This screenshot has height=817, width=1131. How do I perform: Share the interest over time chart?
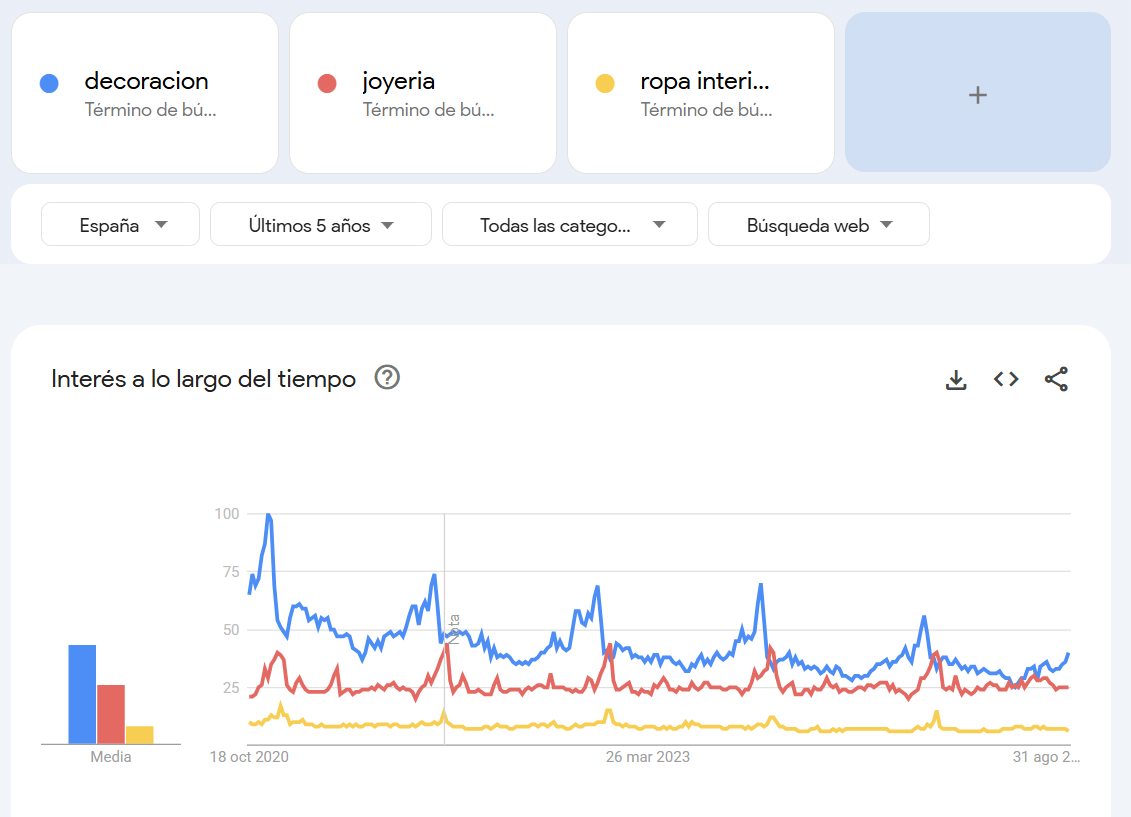1056,379
